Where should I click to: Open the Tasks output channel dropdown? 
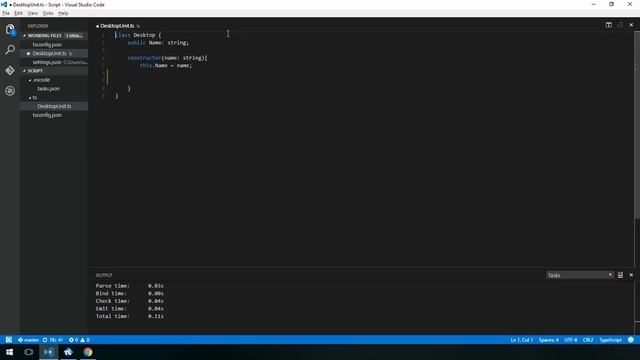580,275
